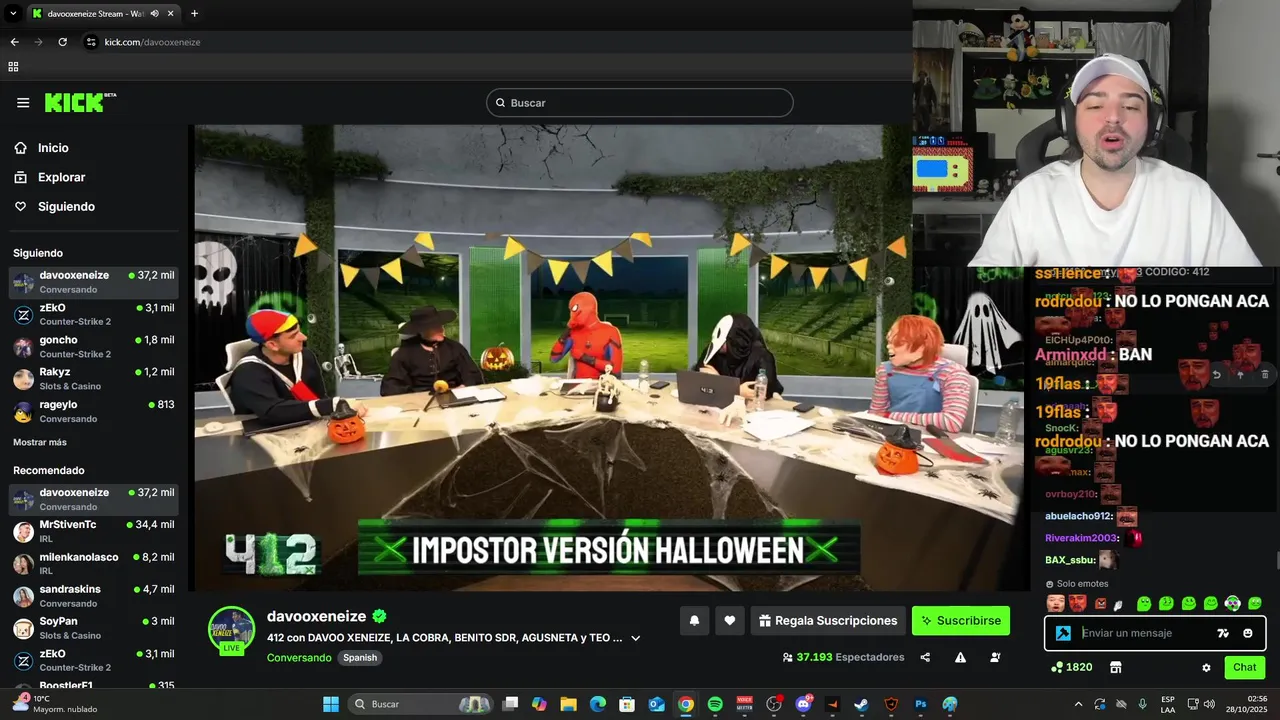
Task: Click the green Chat send button
Action: tap(1245, 667)
